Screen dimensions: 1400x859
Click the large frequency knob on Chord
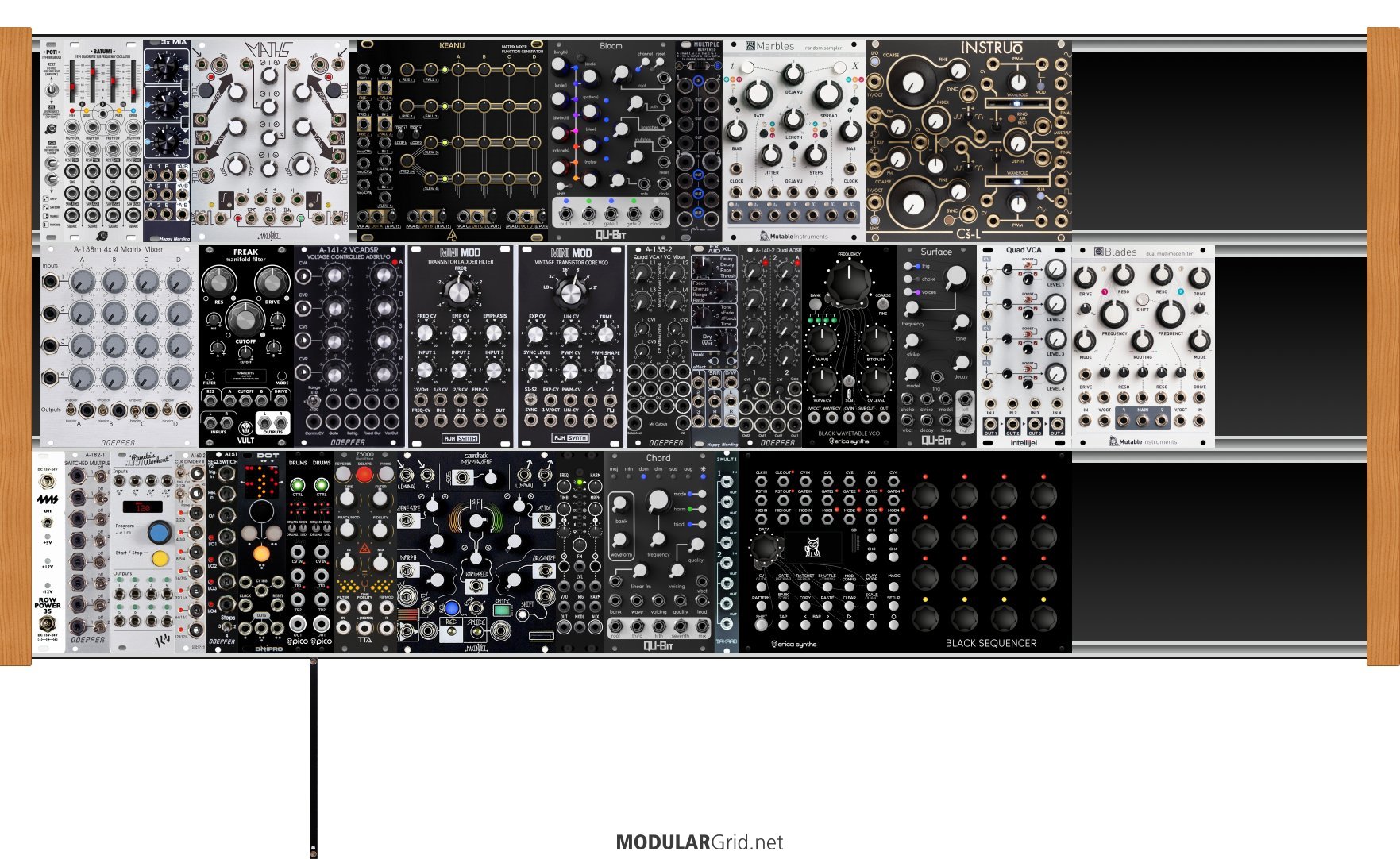pyautogui.click(x=658, y=500)
